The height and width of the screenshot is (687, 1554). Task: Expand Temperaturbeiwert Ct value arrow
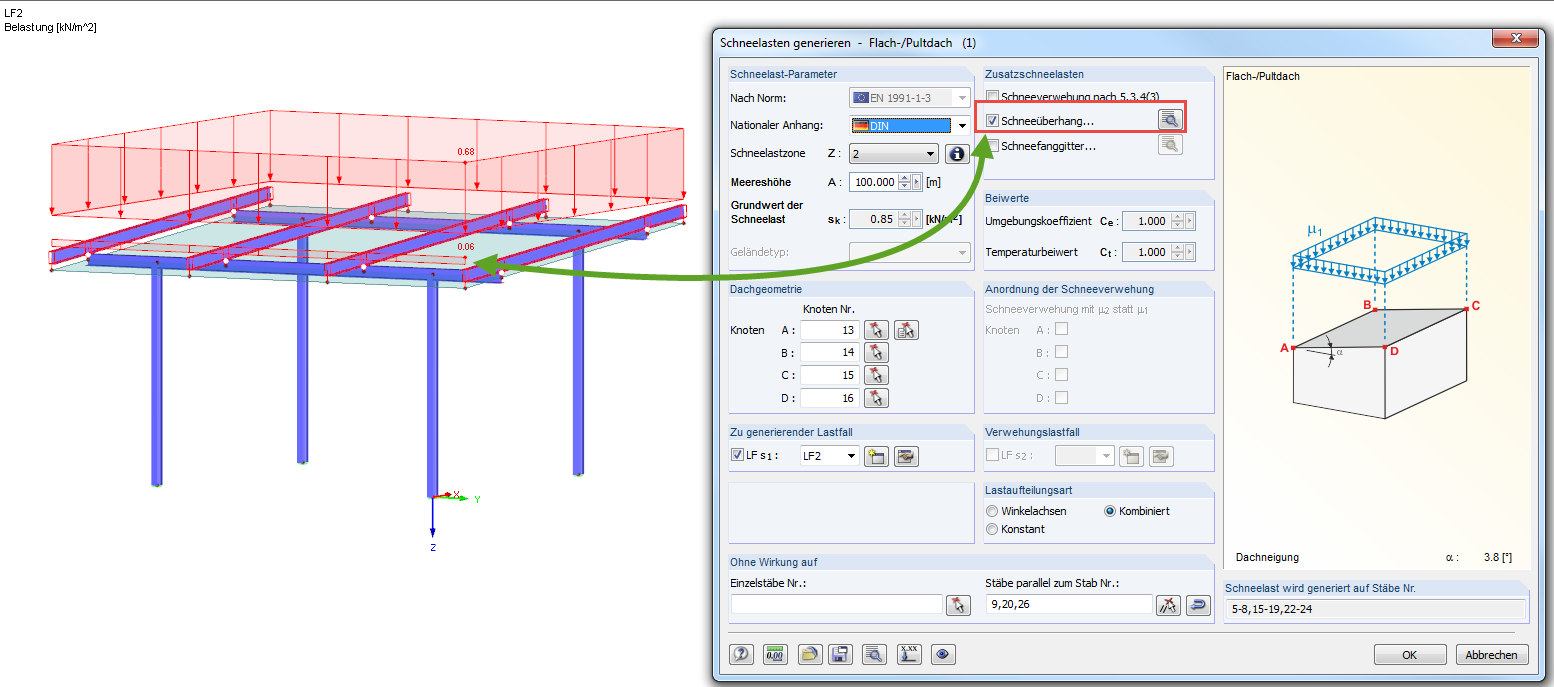[1190, 252]
